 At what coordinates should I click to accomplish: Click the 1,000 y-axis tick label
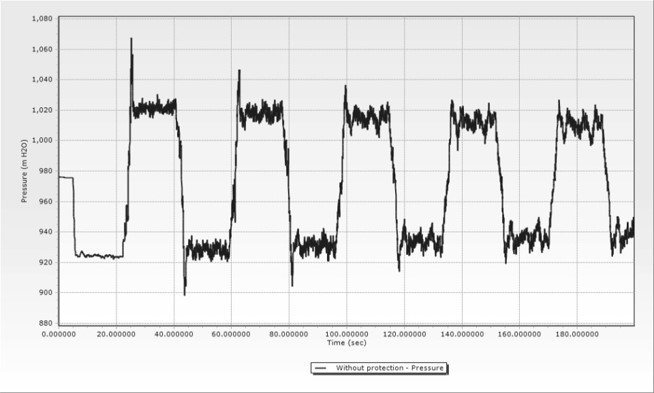(42, 141)
